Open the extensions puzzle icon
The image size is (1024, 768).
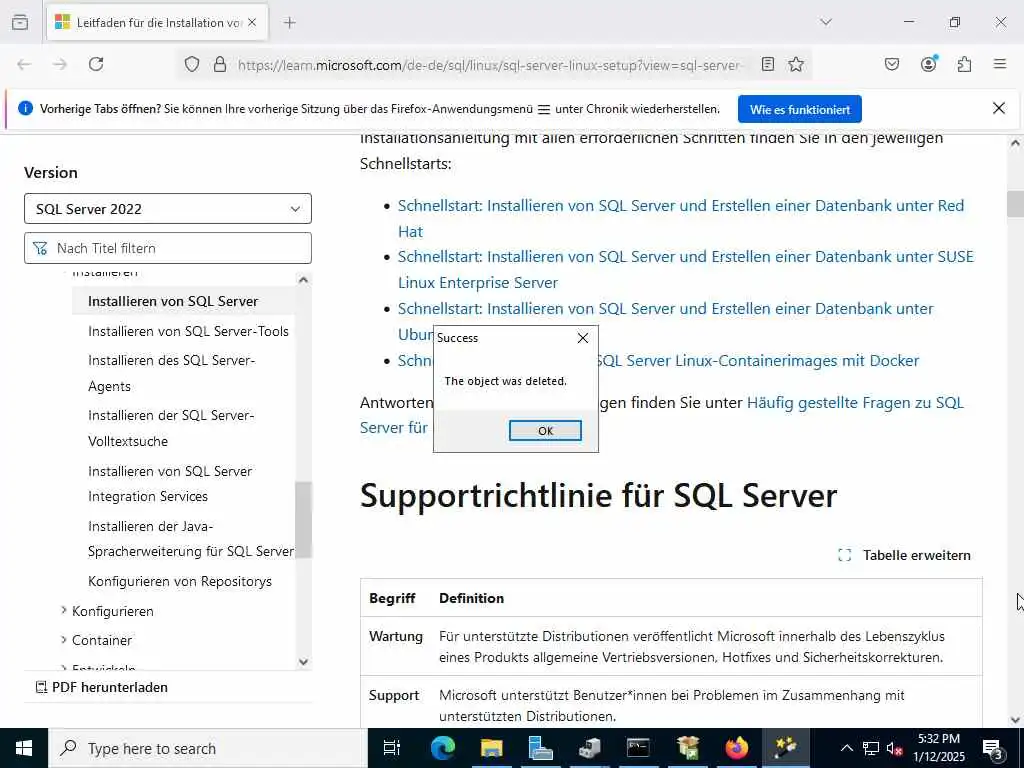(964, 64)
